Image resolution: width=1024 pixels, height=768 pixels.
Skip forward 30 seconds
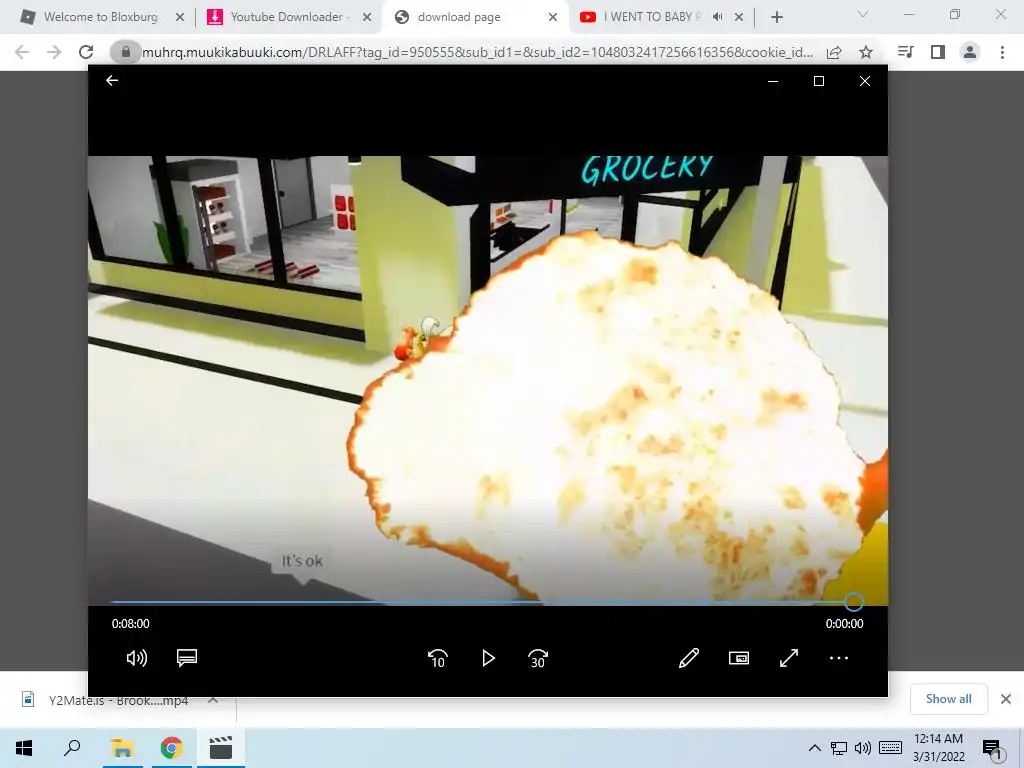pos(537,658)
